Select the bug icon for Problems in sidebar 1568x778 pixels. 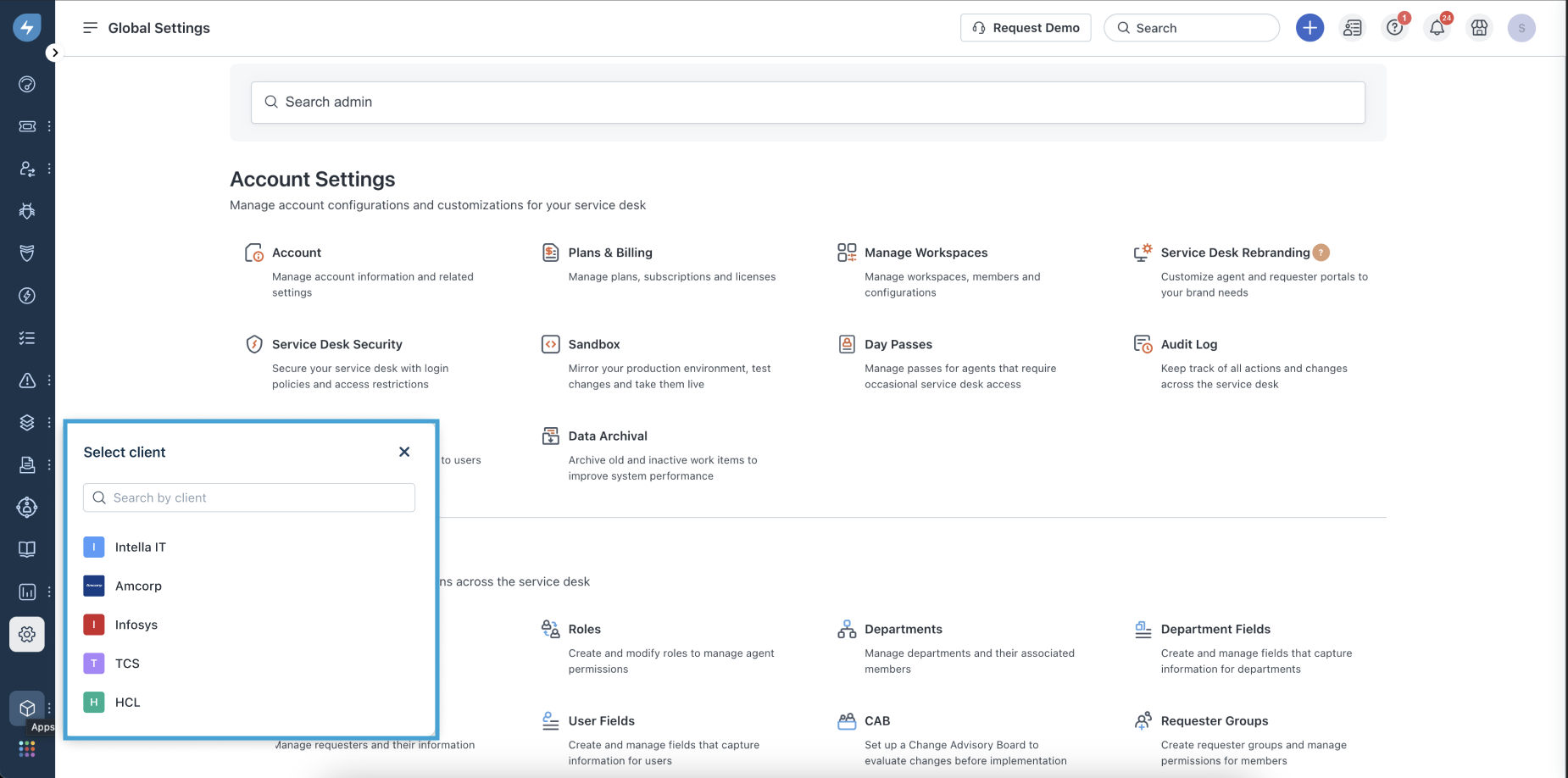tap(26, 211)
